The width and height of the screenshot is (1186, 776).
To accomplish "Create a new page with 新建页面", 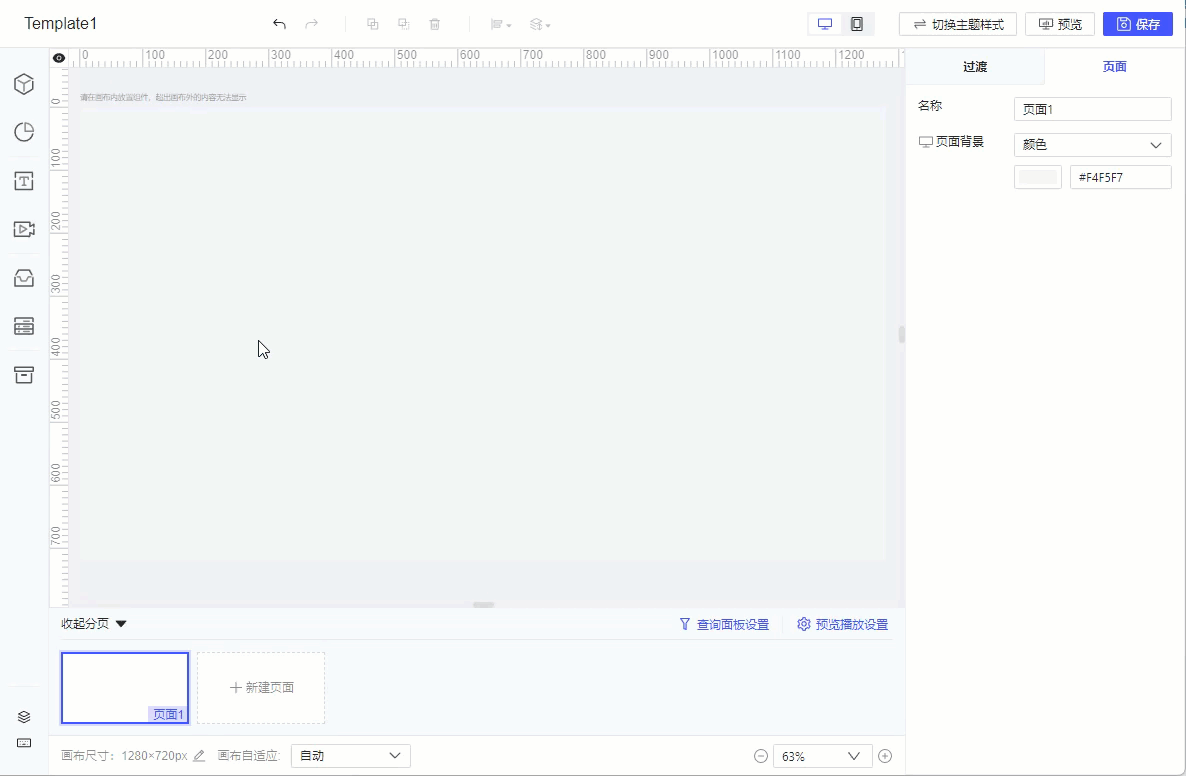I will 260,687.
